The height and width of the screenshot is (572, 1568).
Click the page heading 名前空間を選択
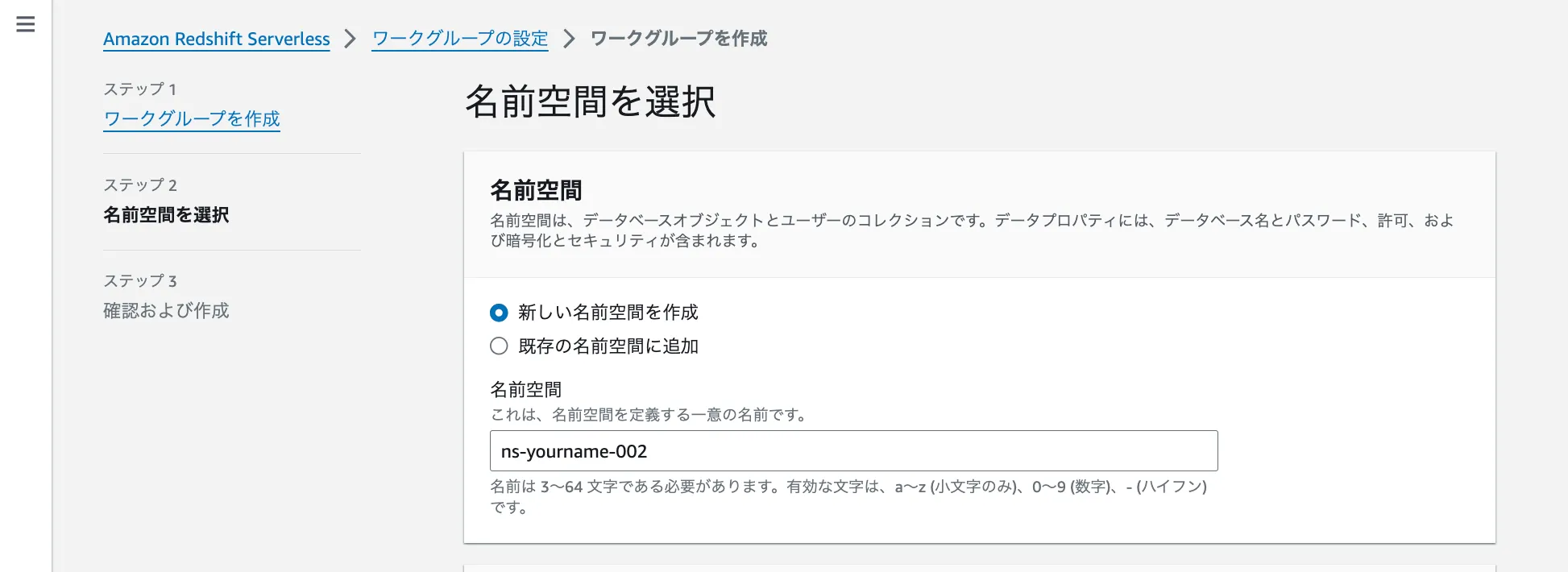pyautogui.click(x=590, y=102)
